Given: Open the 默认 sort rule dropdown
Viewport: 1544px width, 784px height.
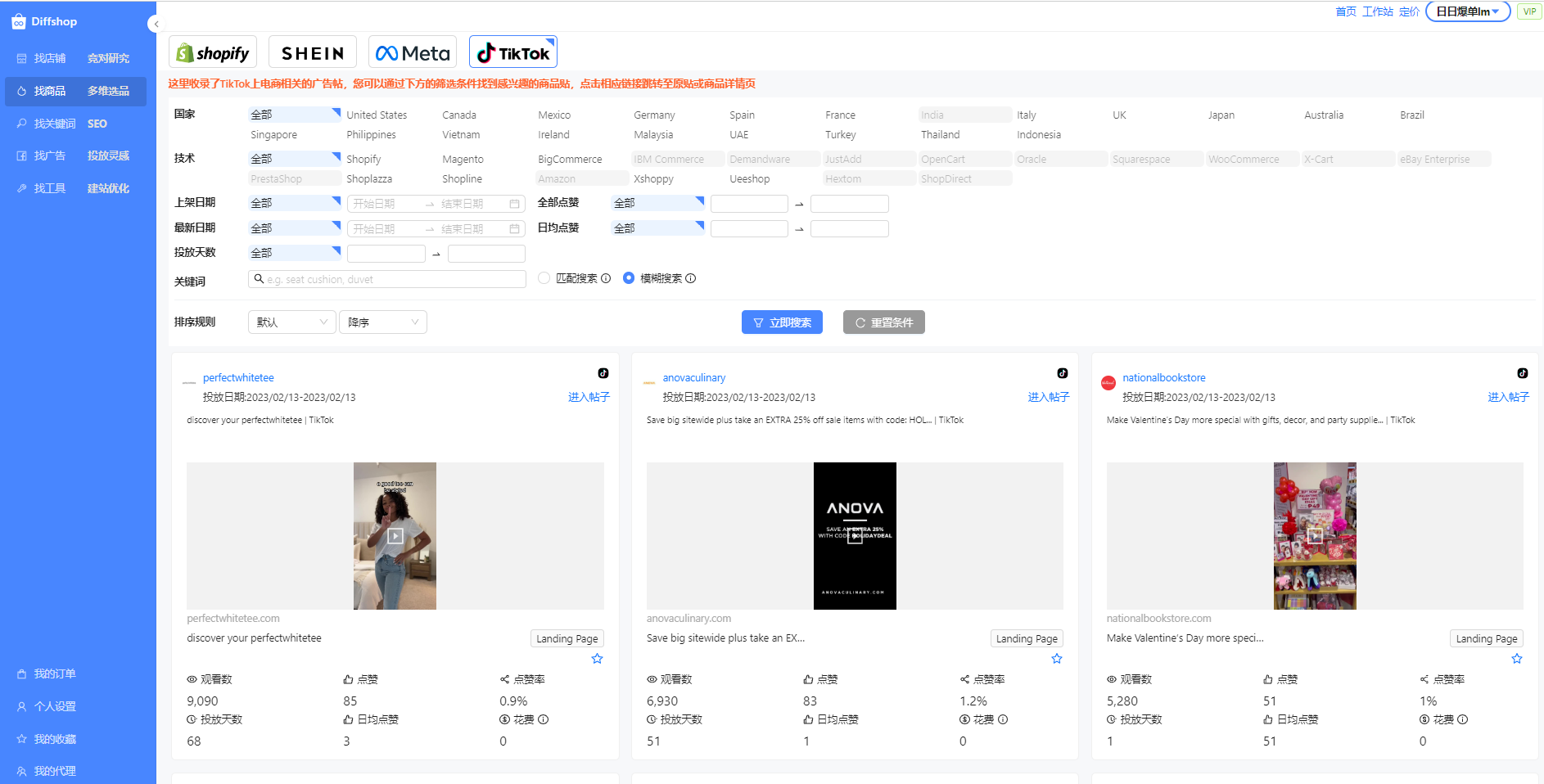Looking at the screenshot, I should tap(291, 322).
